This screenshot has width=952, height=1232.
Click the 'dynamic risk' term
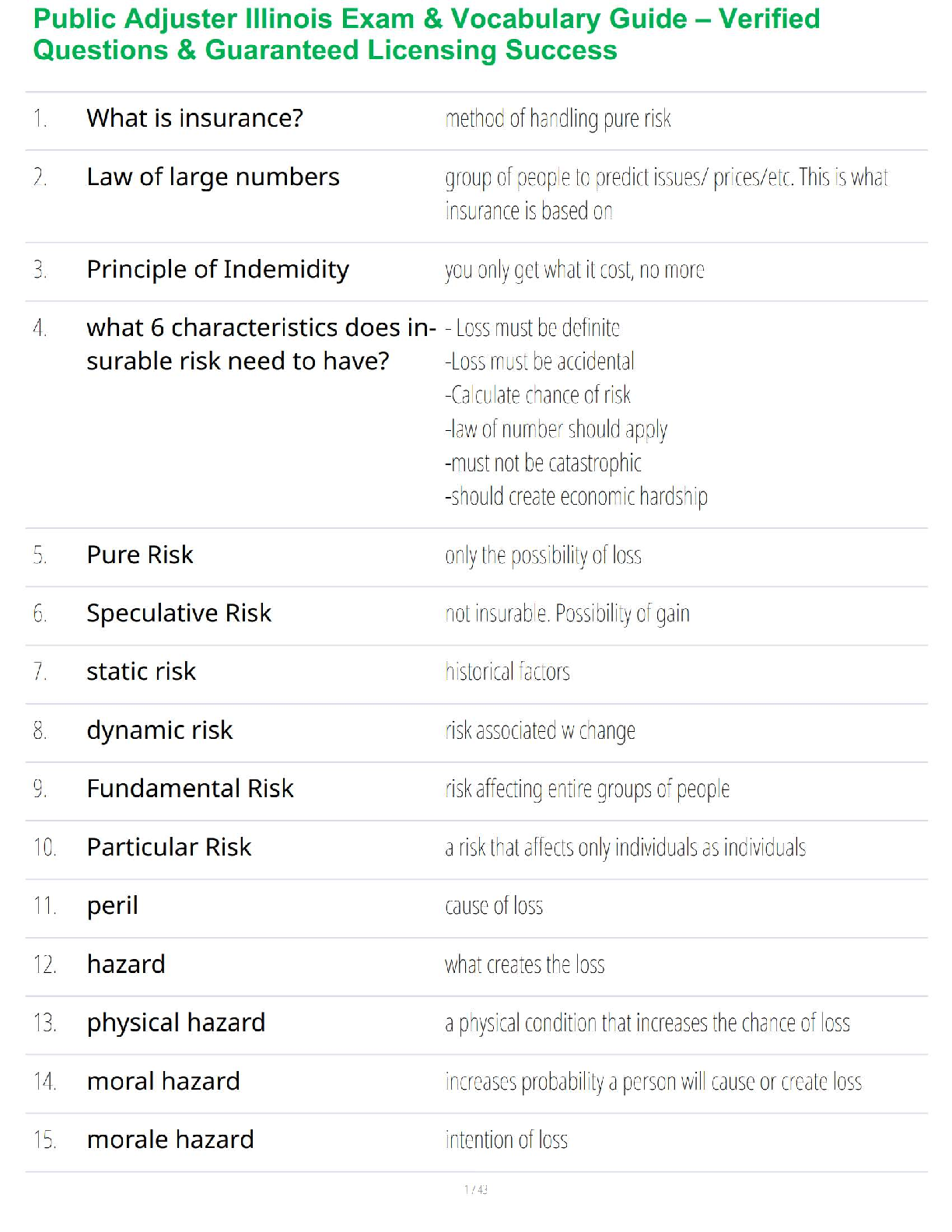click(x=159, y=730)
